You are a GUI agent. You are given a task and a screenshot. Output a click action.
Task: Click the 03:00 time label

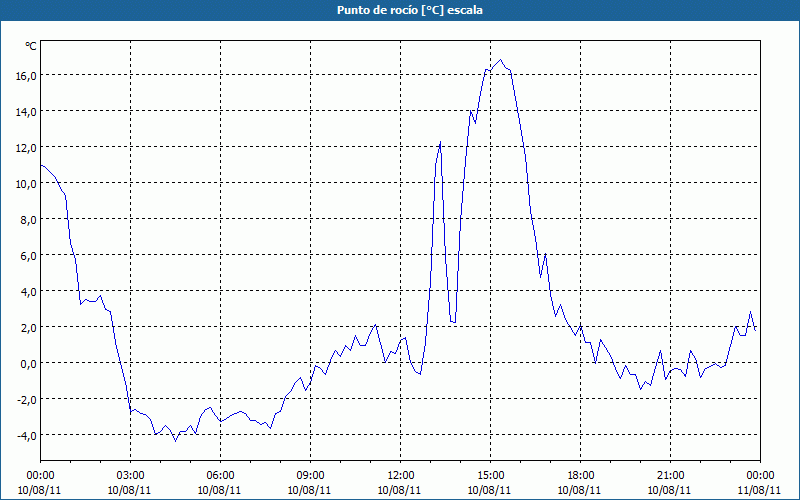[x=130, y=475]
